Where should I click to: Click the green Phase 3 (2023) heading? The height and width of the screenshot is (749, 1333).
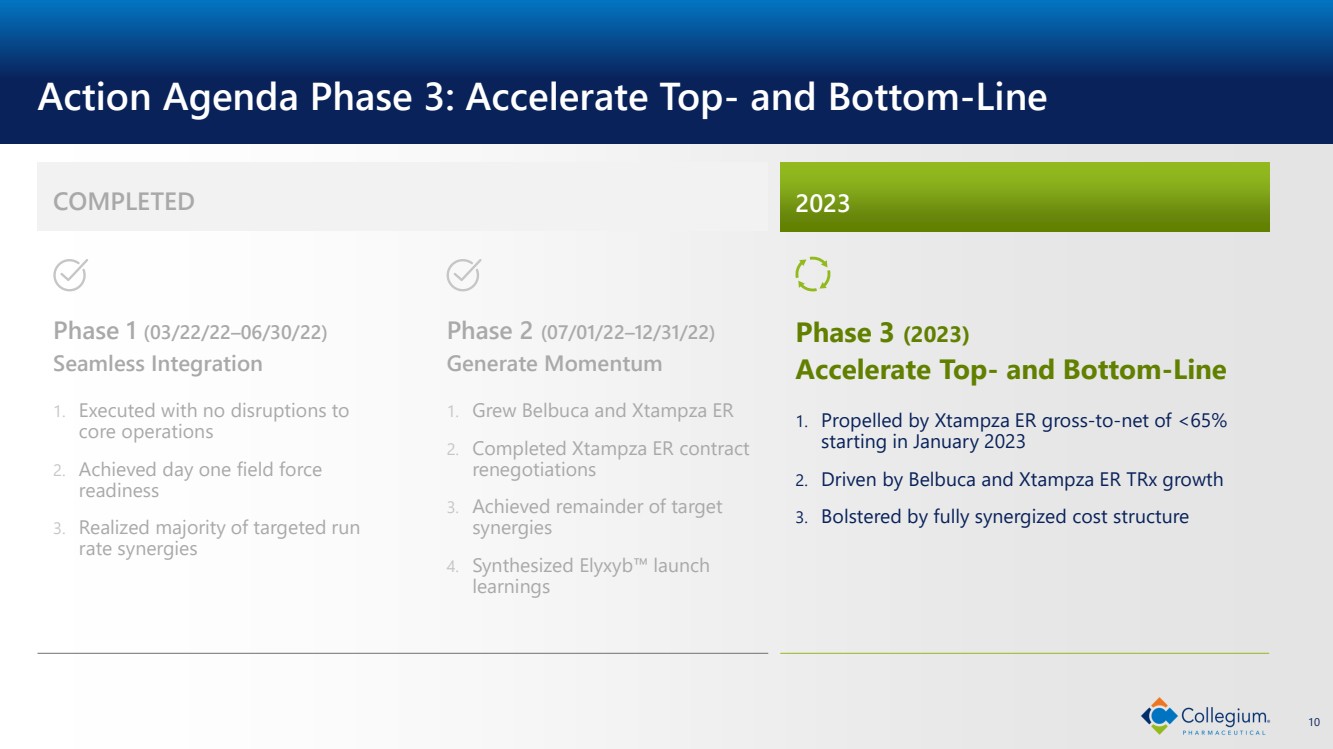(x=882, y=333)
